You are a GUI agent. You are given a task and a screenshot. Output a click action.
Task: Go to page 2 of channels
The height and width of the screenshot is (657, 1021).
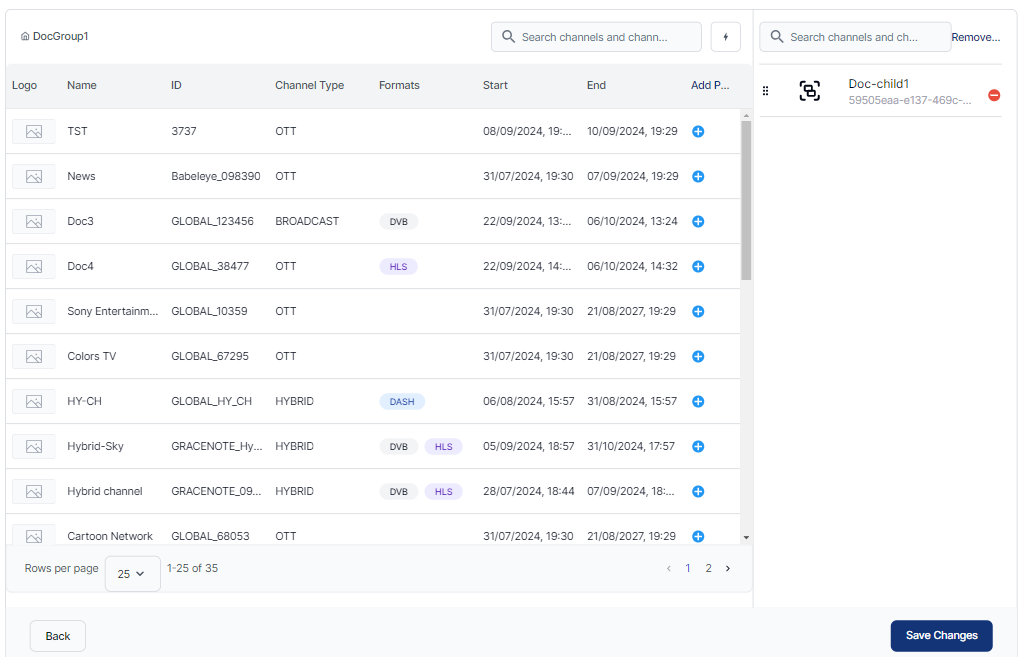point(708,568)
